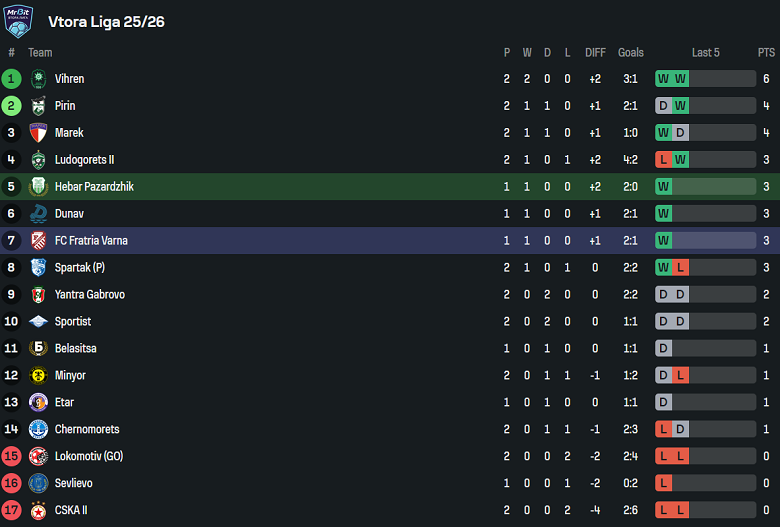Image resolution: width=780 pixels, height=527 pixels.
Task: Click the Chernomorets club crest
Action: pyautogui.click(x=38, y=430)
